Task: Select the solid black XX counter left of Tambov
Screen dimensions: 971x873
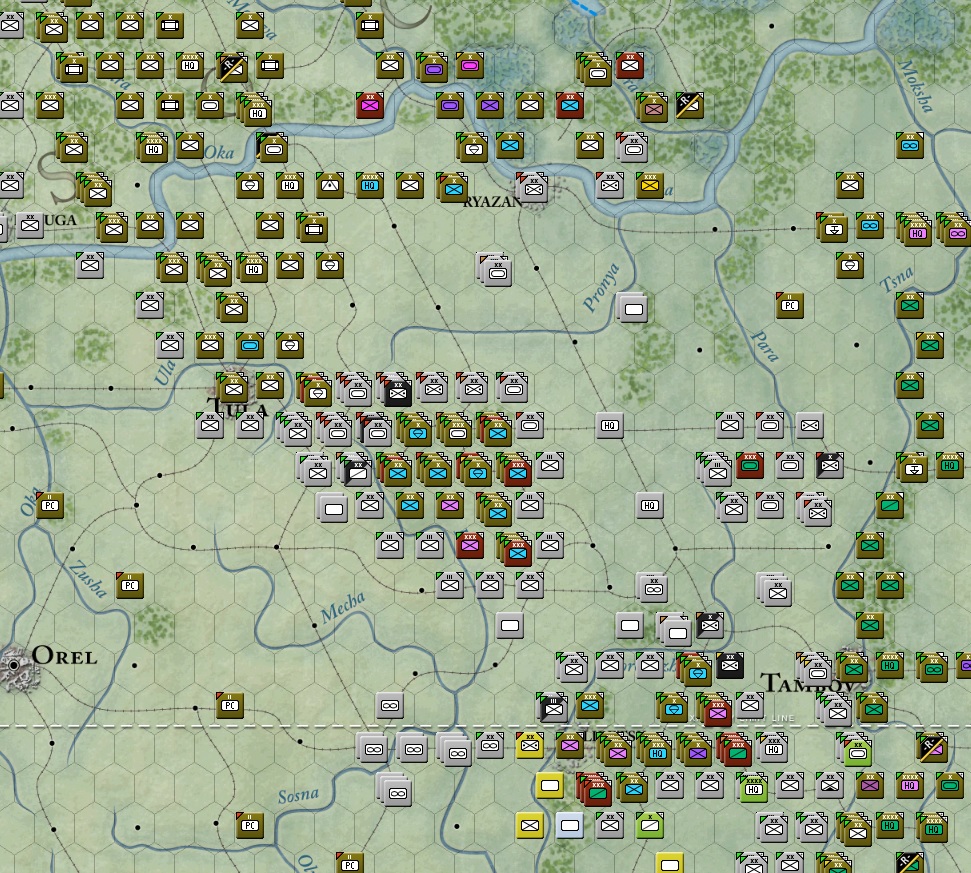Action: point(730,666)
